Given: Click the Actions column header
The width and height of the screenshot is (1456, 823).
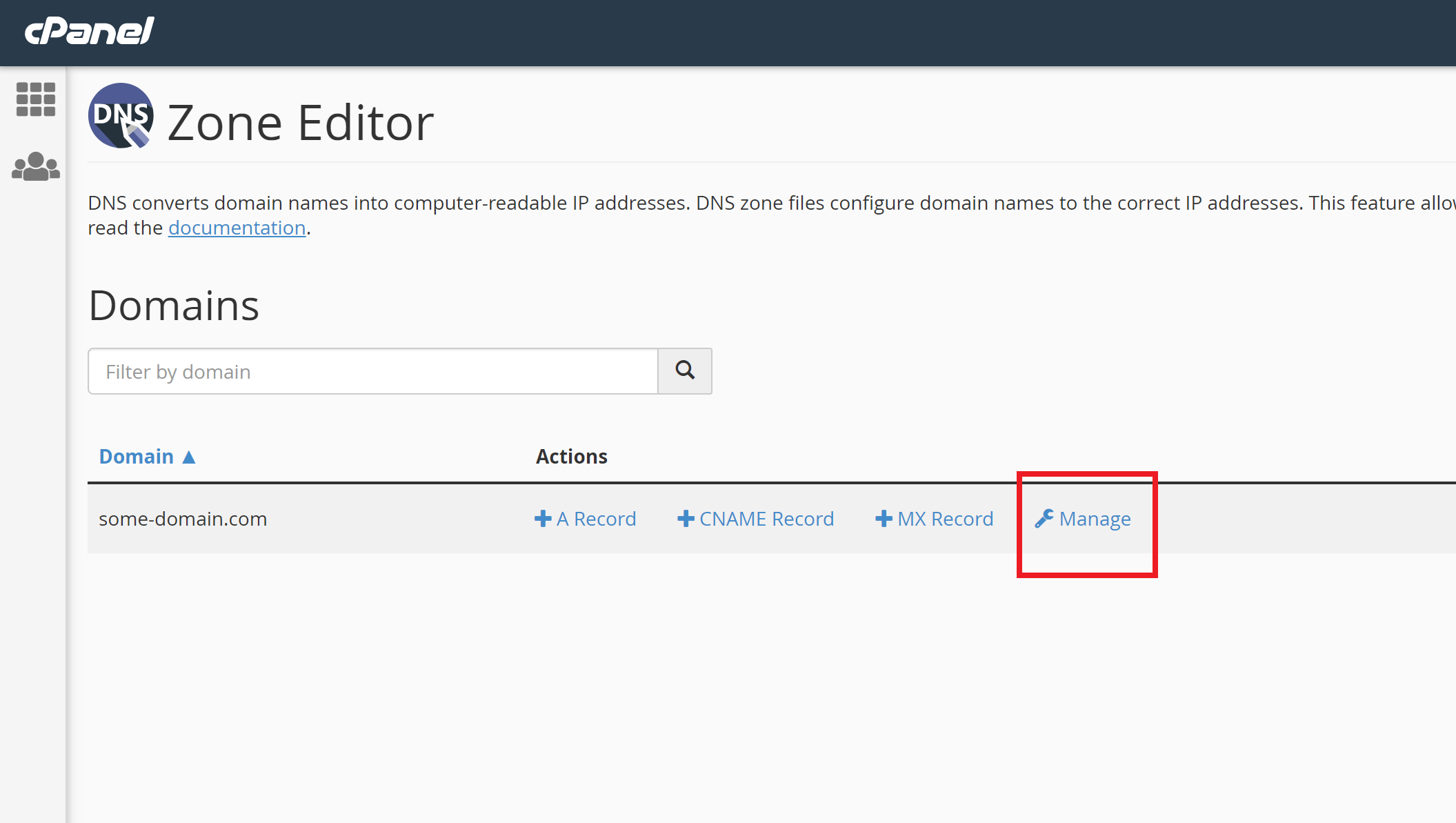Looking at the screenshot, I should click(x=571, y=457).
